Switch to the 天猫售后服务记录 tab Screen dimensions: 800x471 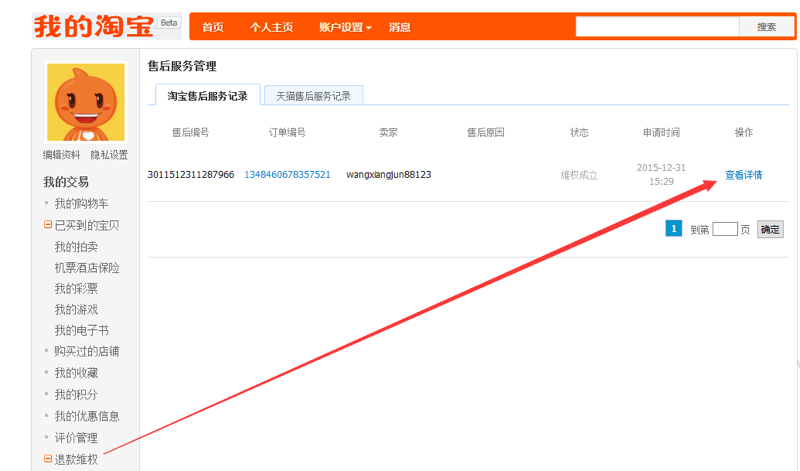pos(313,95)
